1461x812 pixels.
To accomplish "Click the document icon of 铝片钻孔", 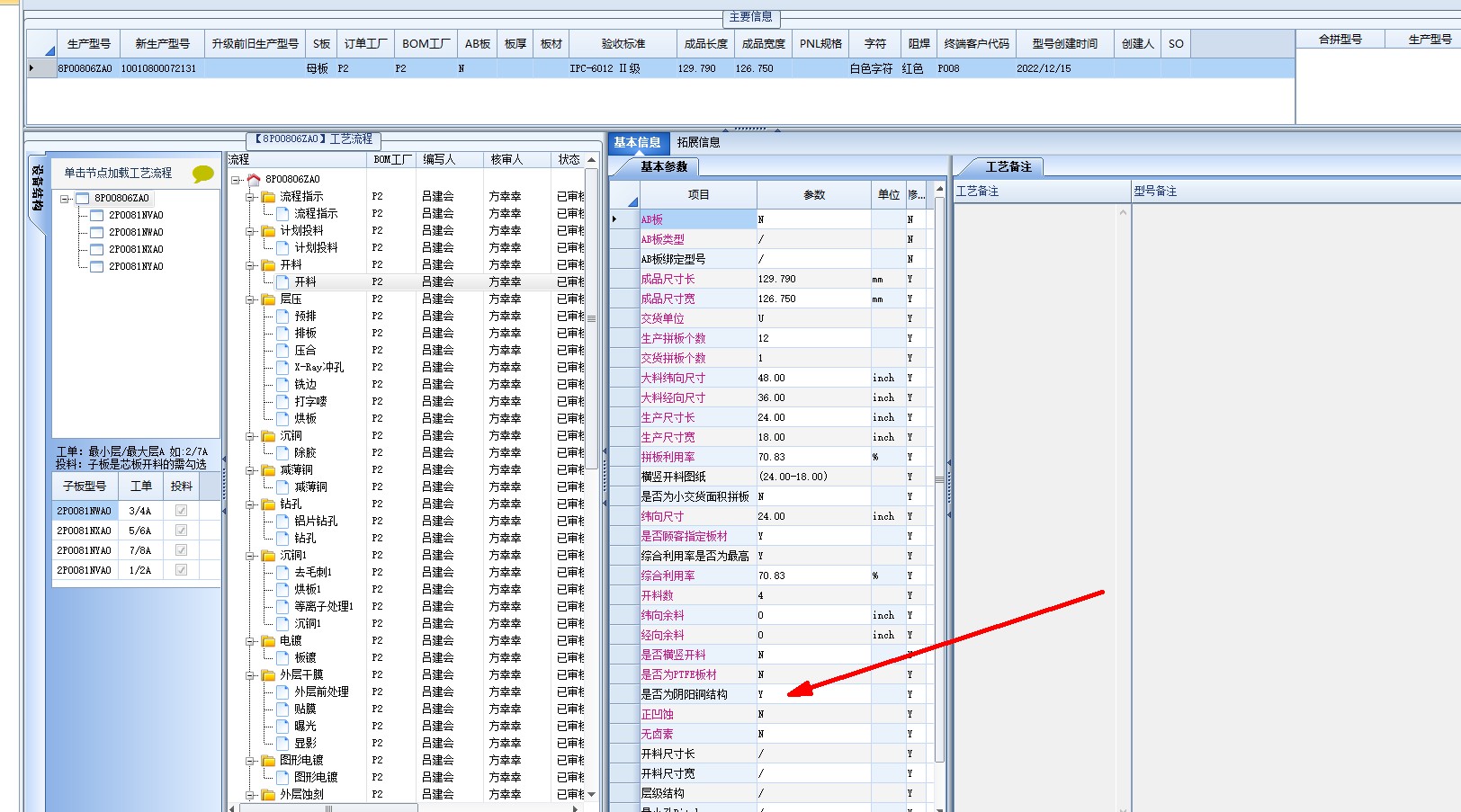I will coord(282,521).
